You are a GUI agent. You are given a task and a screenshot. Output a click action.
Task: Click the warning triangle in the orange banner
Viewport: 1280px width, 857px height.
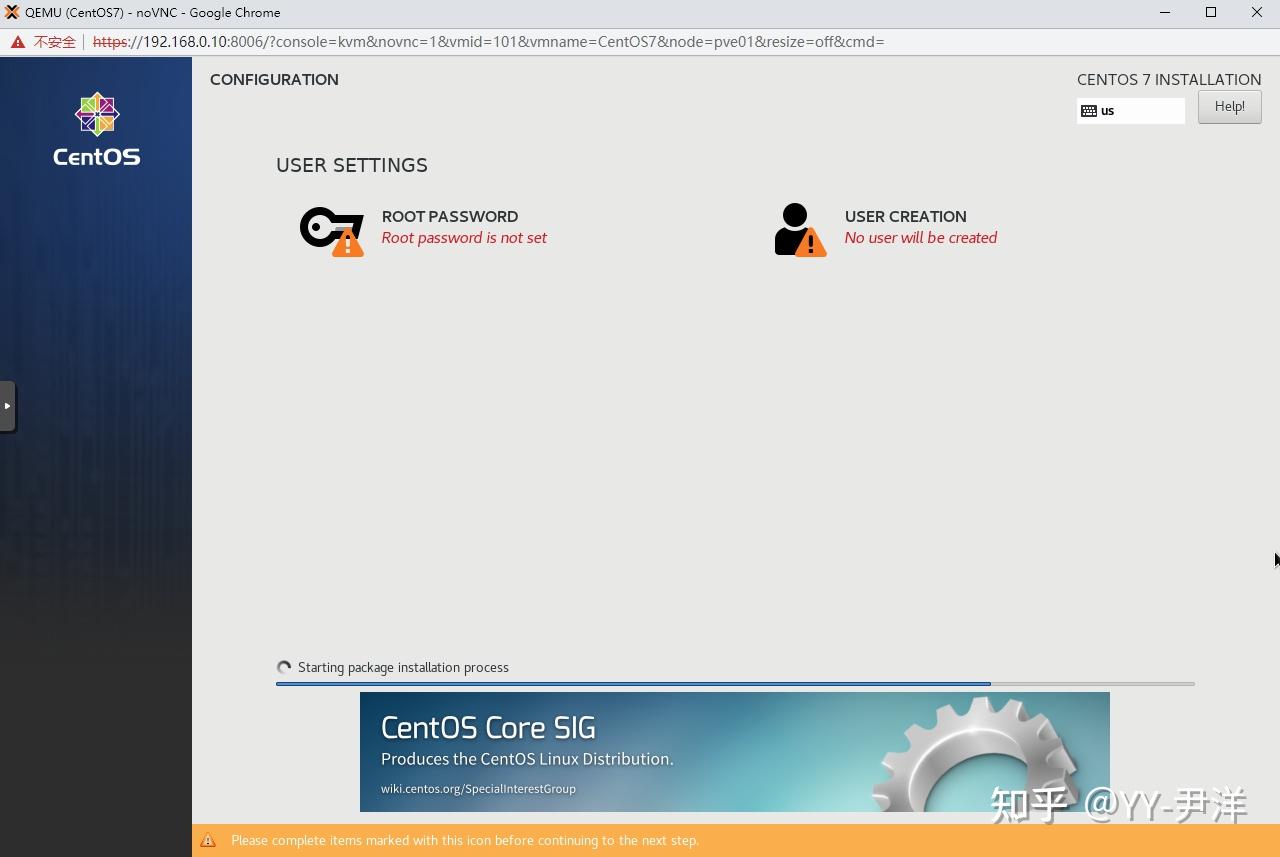pos(210,840)
